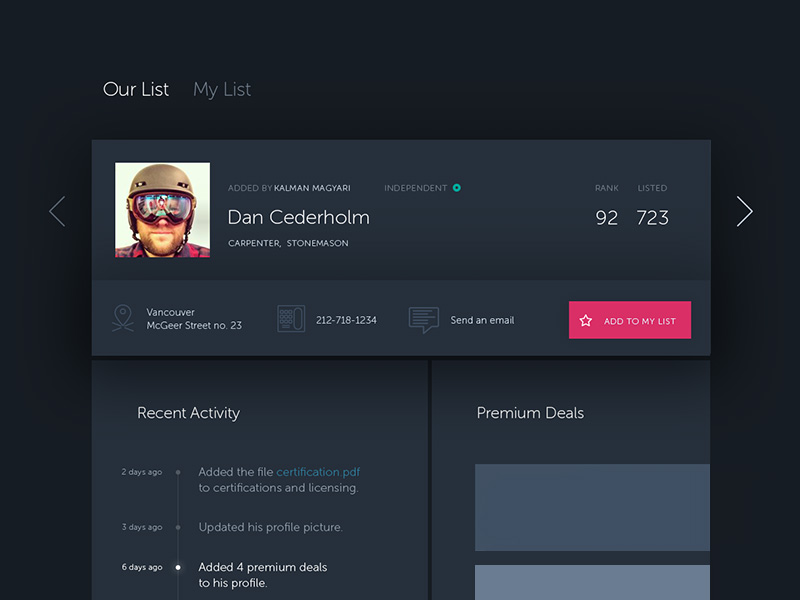This screenshot has width=800, height=600.
Task: Click 'Send an email'
Action: [x=481, y=320]
